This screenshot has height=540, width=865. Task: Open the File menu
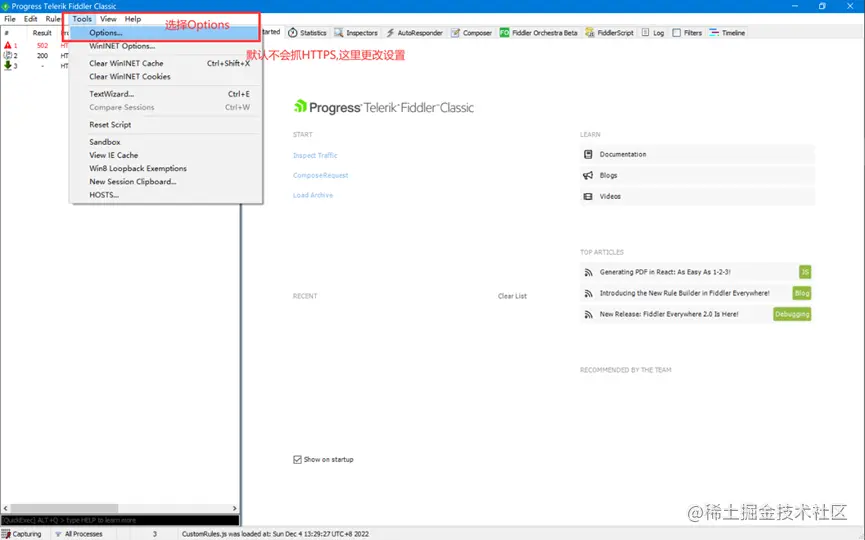pos(10,19)
